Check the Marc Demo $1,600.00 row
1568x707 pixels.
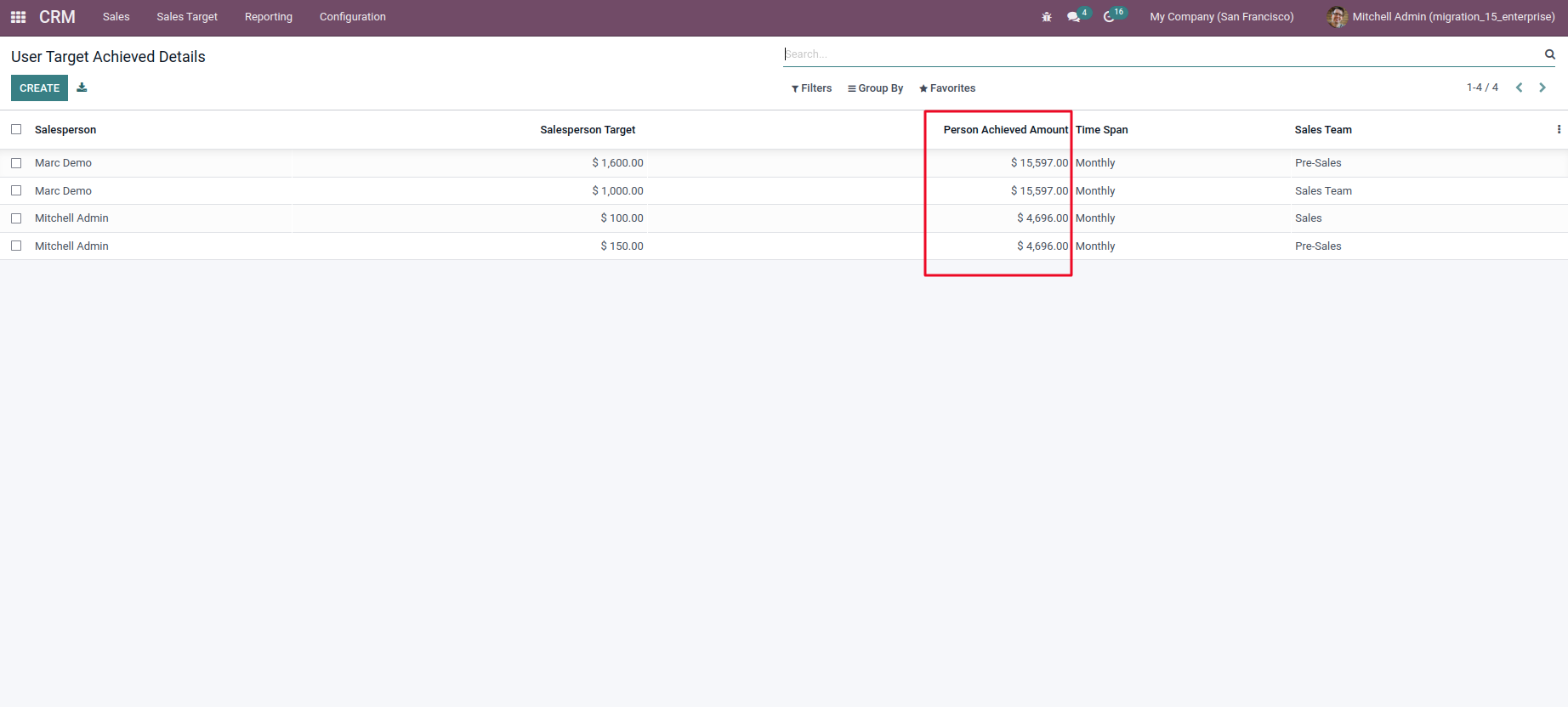coord(16,163)
